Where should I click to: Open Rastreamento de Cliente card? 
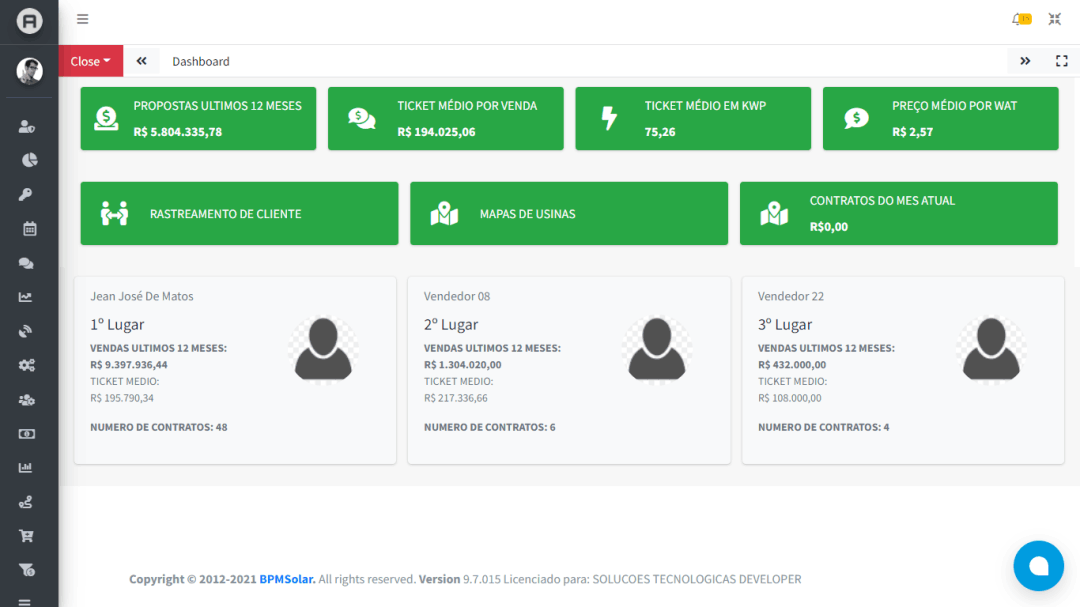click(x=239, y=213)
